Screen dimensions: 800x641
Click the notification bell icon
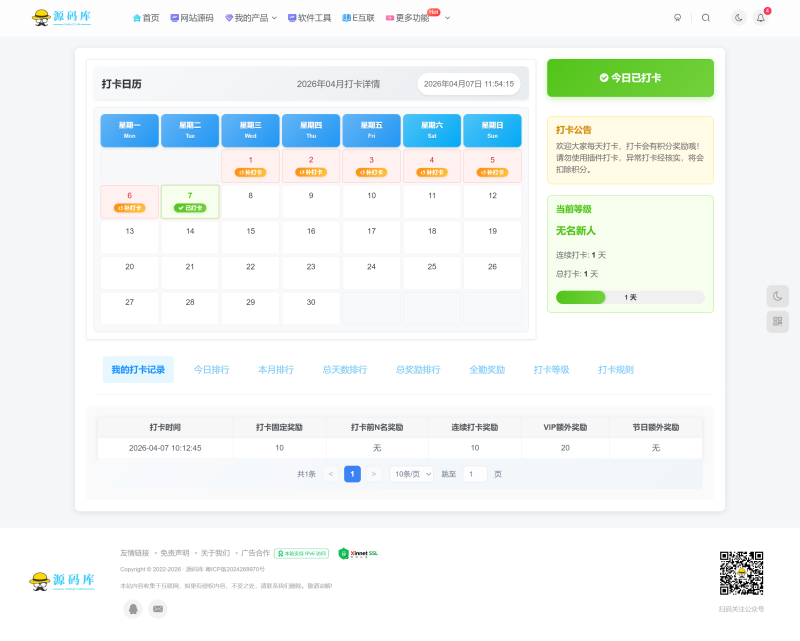pos(760,17)
